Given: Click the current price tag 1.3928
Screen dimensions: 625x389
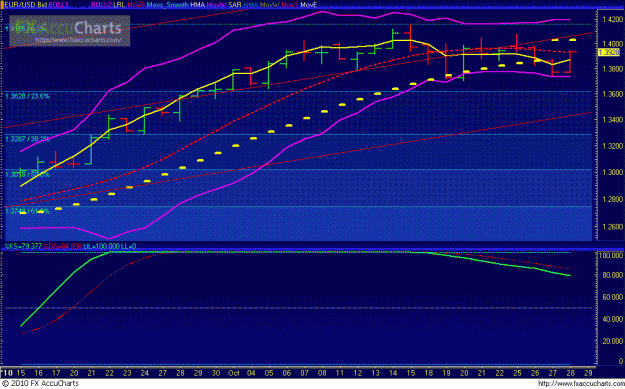Looking at the screenshot, I should (x=610, y=52).
